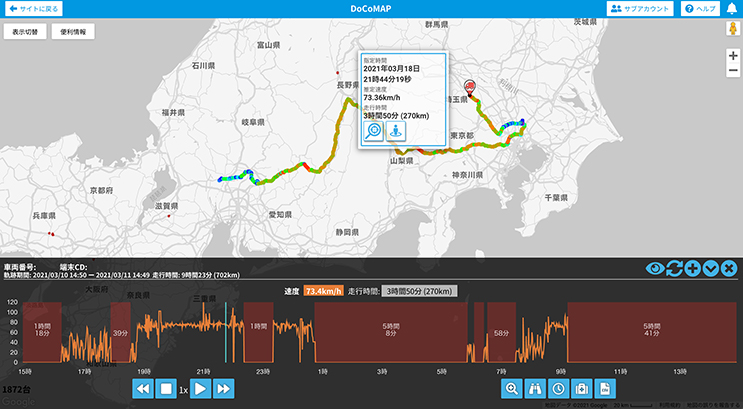Click the street view person icon in popup
The image size is (743, 409).
point(396,130)
